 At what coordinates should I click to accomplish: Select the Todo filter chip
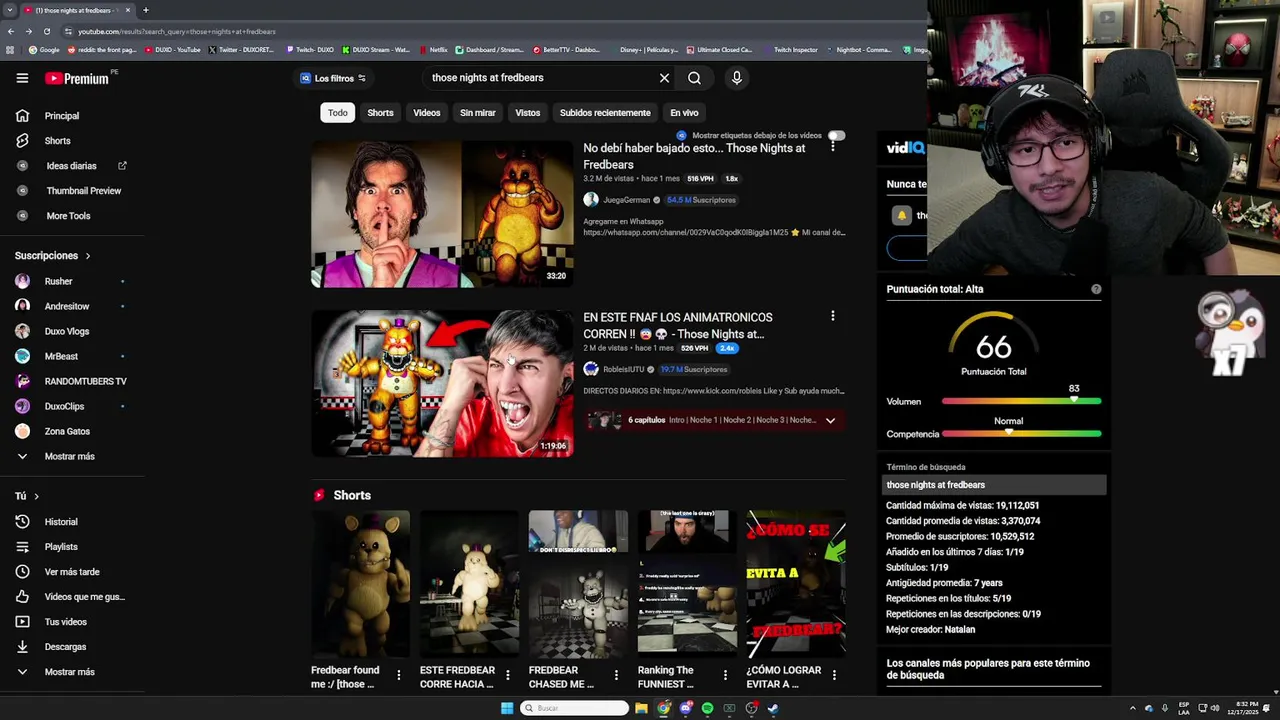click(x=338, y=113)
